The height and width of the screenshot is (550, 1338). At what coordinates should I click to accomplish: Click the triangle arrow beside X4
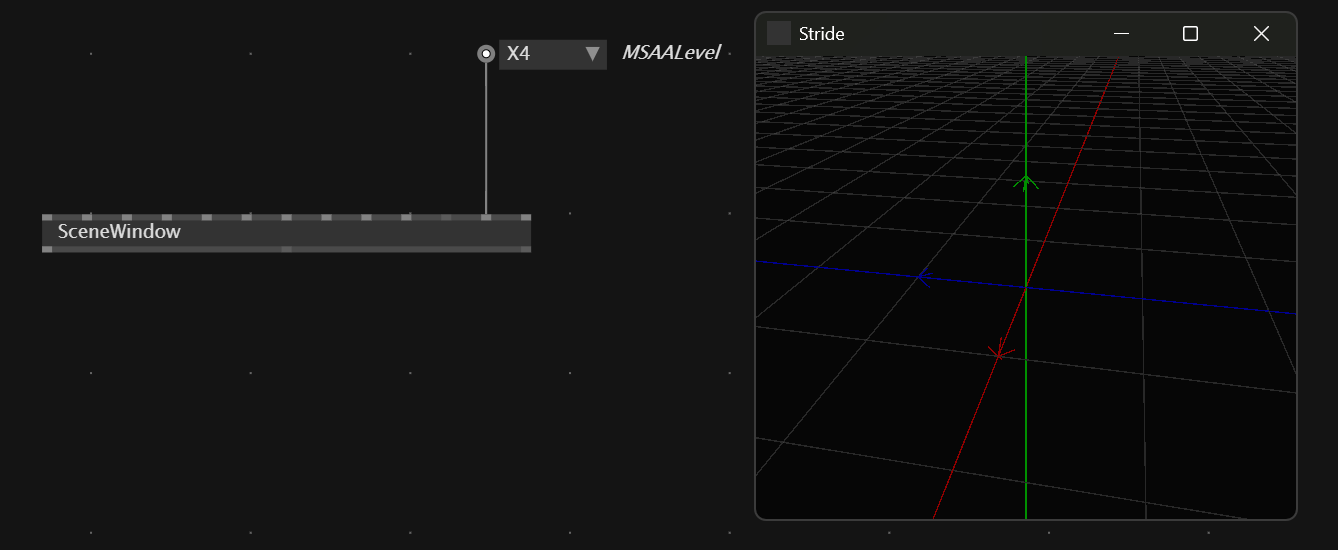(x=592, y=54)
